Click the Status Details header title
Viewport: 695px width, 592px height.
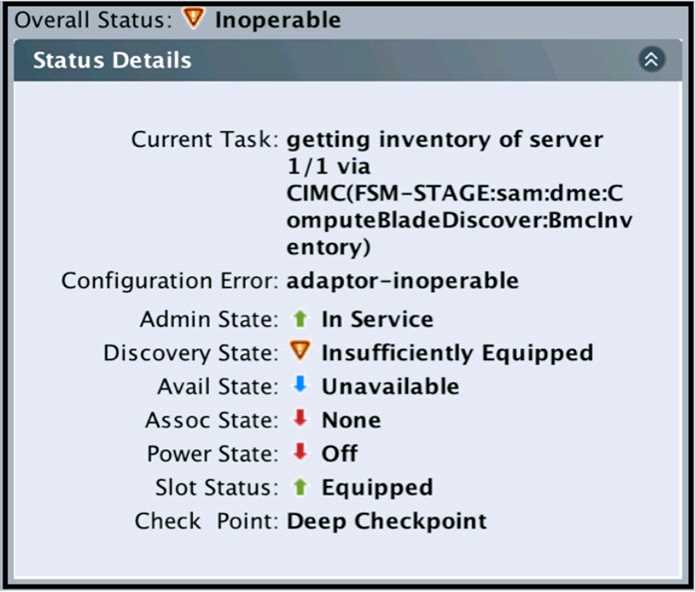[x=112, y=60]
